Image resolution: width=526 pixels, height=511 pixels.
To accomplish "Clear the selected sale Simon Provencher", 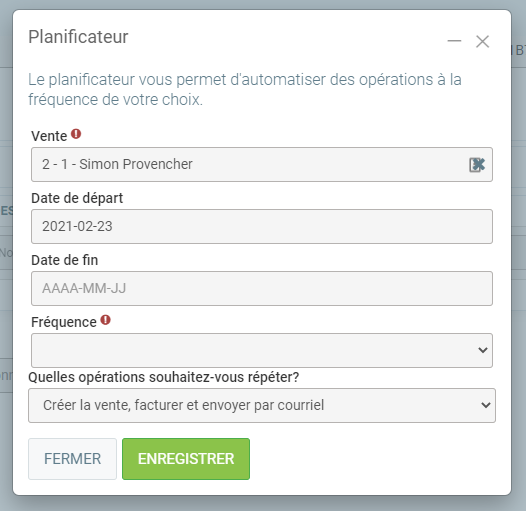I will pyautogui.click(x=477, y=165).
